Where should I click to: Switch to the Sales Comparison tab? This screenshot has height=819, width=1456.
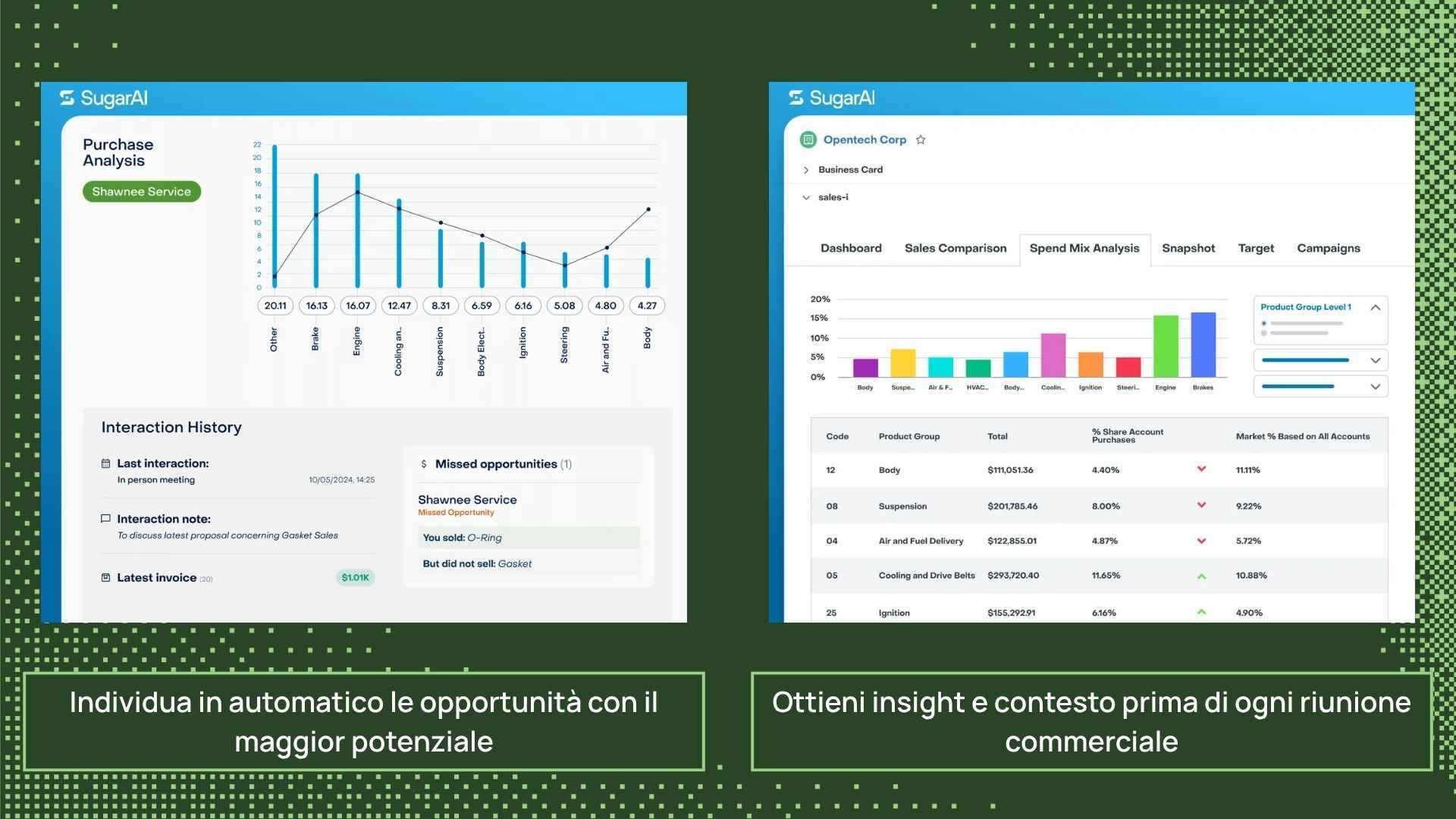point(955,248)
